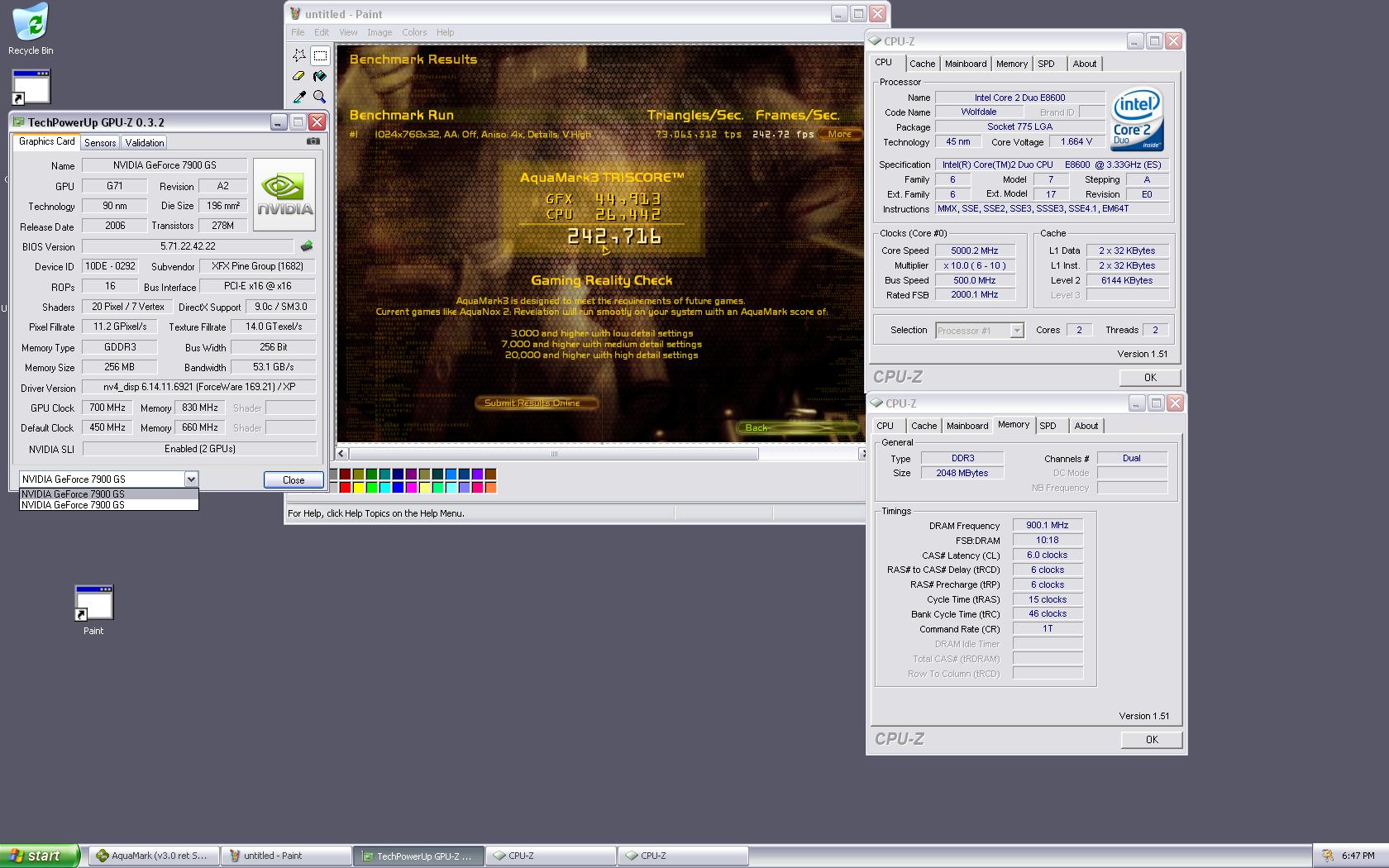Screen dimensions: 1389x868
Task: Open the About tab in the lower CPU-Z window
Action: coord(1086,426)
